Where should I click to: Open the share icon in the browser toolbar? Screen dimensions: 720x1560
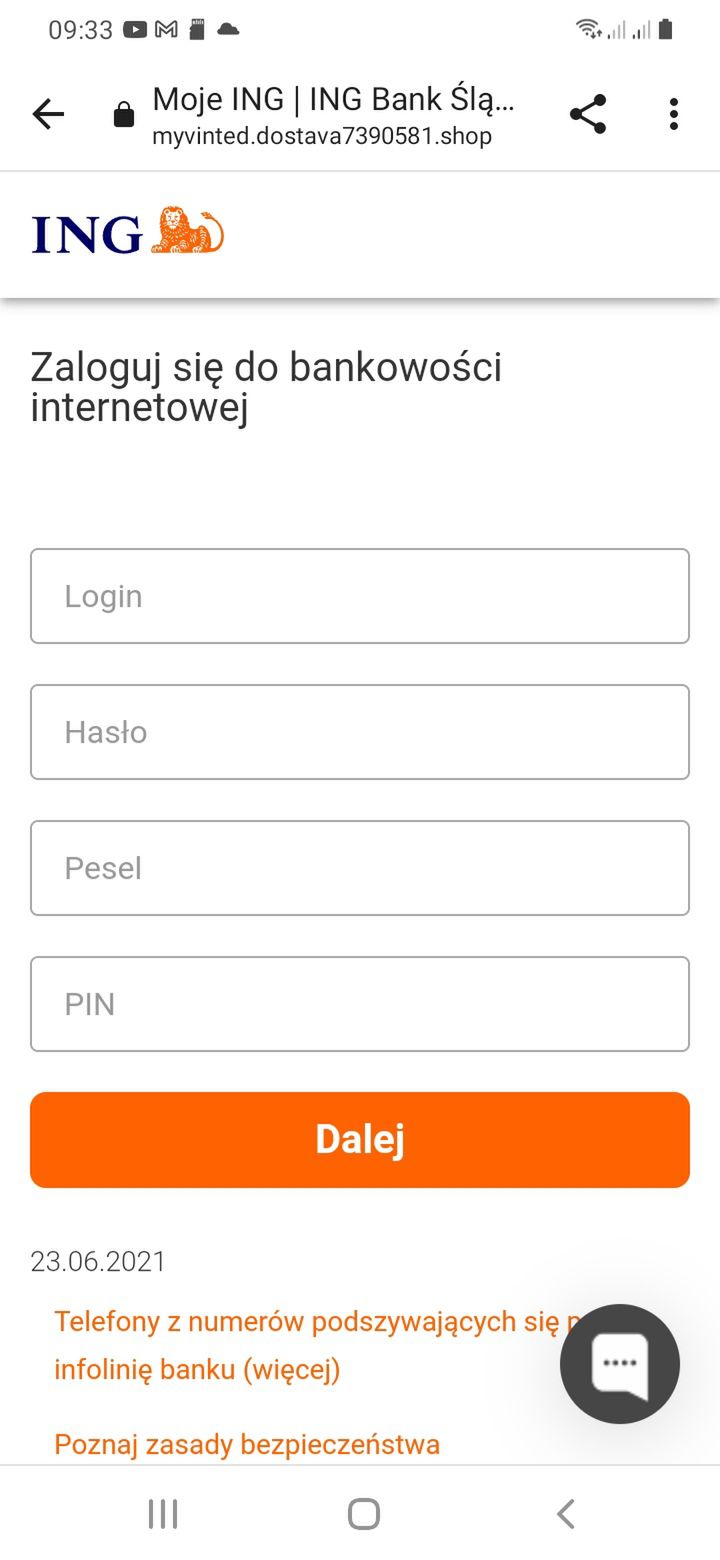tap(588, 113)
